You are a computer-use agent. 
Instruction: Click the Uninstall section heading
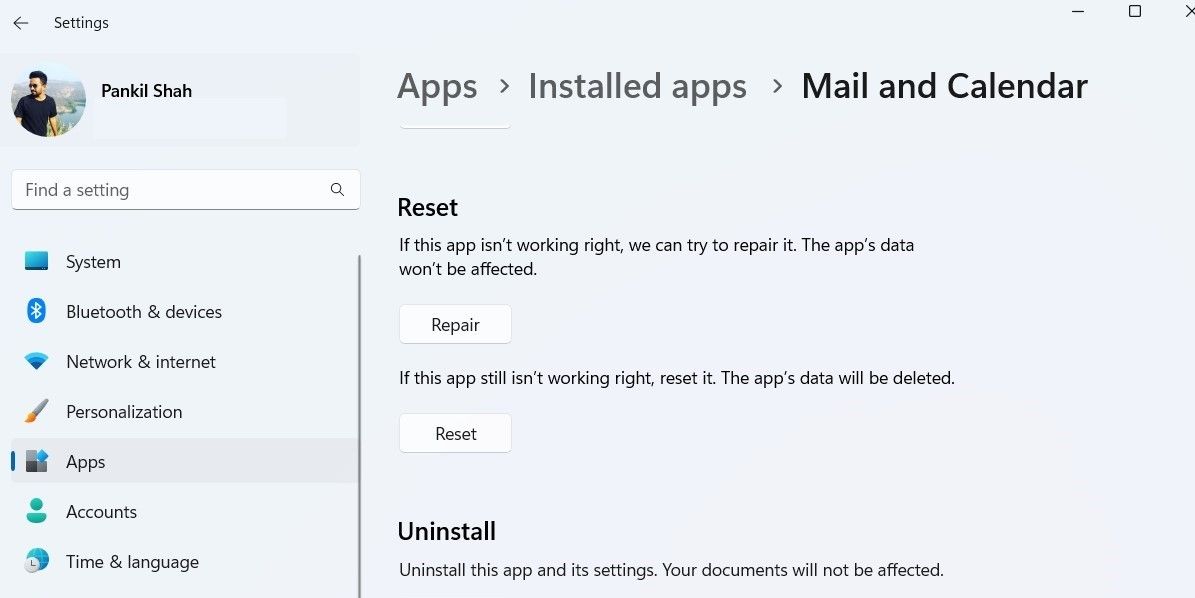(x=447, y=531)
